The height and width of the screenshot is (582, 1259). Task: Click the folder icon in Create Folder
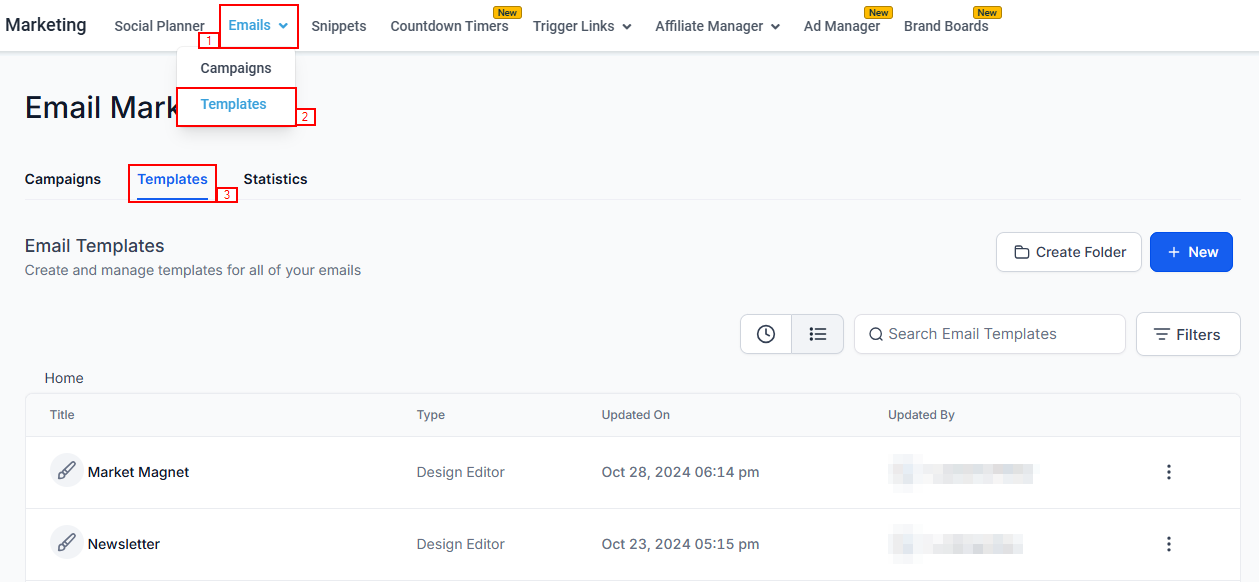tap(1021, 252)
